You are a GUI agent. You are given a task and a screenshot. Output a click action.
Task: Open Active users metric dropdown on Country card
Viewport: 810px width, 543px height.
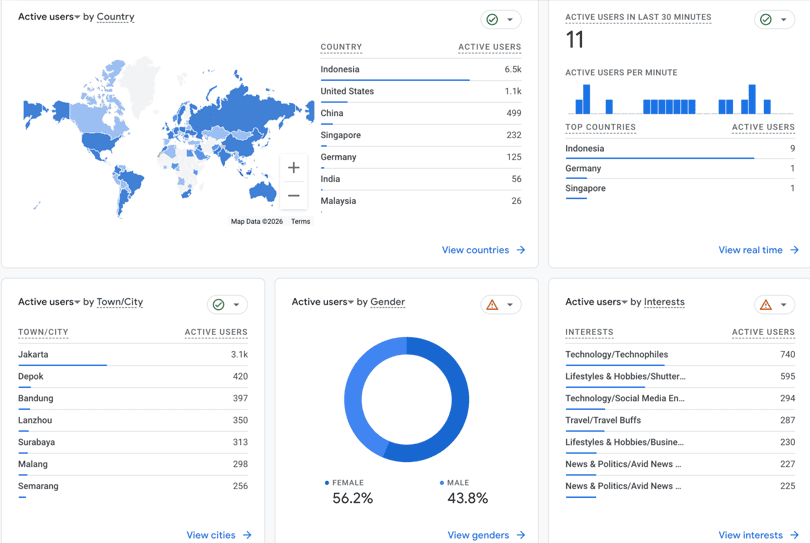49,17
